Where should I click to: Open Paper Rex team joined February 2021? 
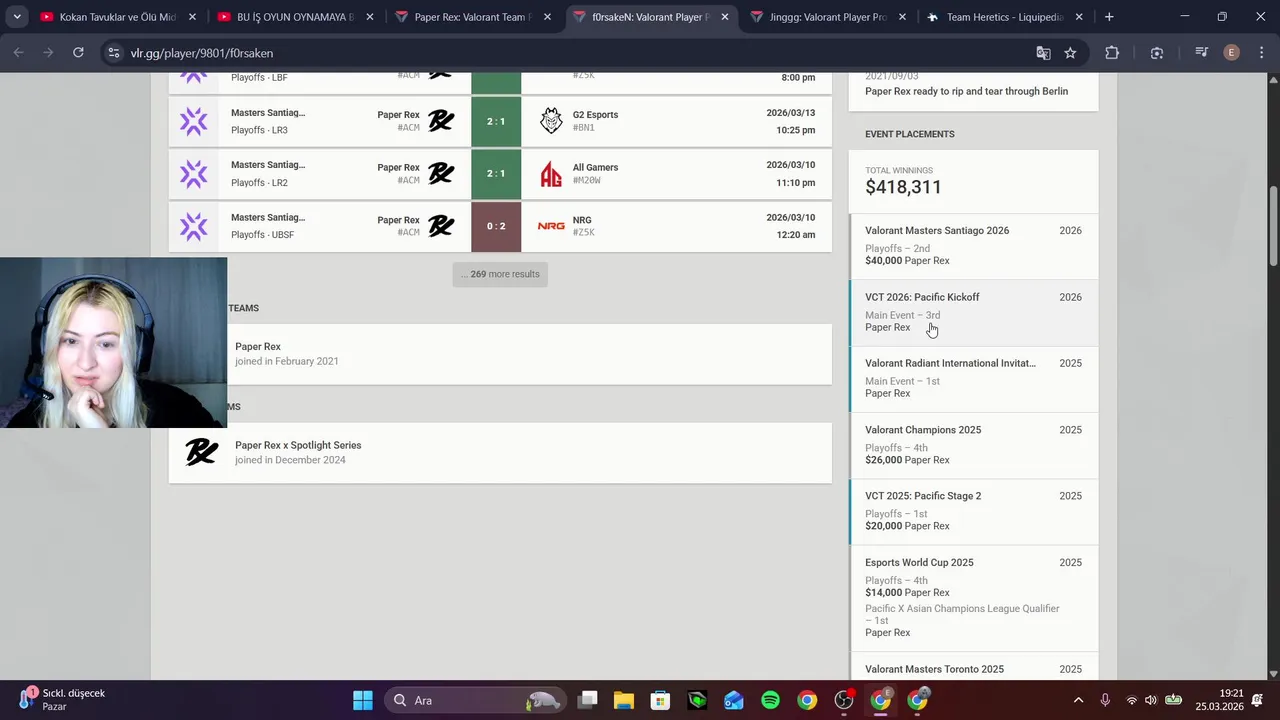coord(500,354)
